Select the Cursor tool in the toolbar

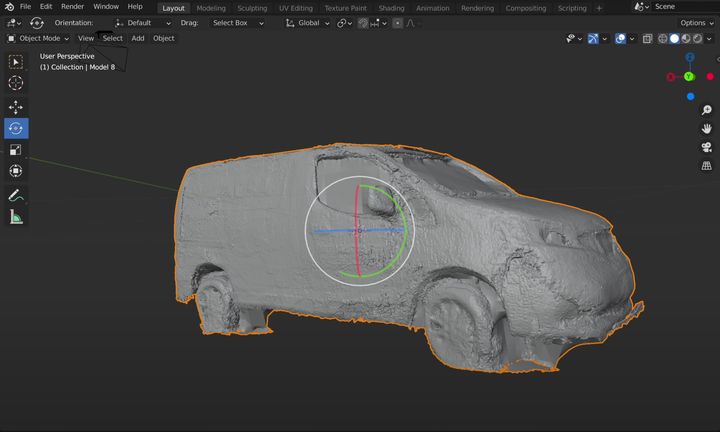[16, 83]
